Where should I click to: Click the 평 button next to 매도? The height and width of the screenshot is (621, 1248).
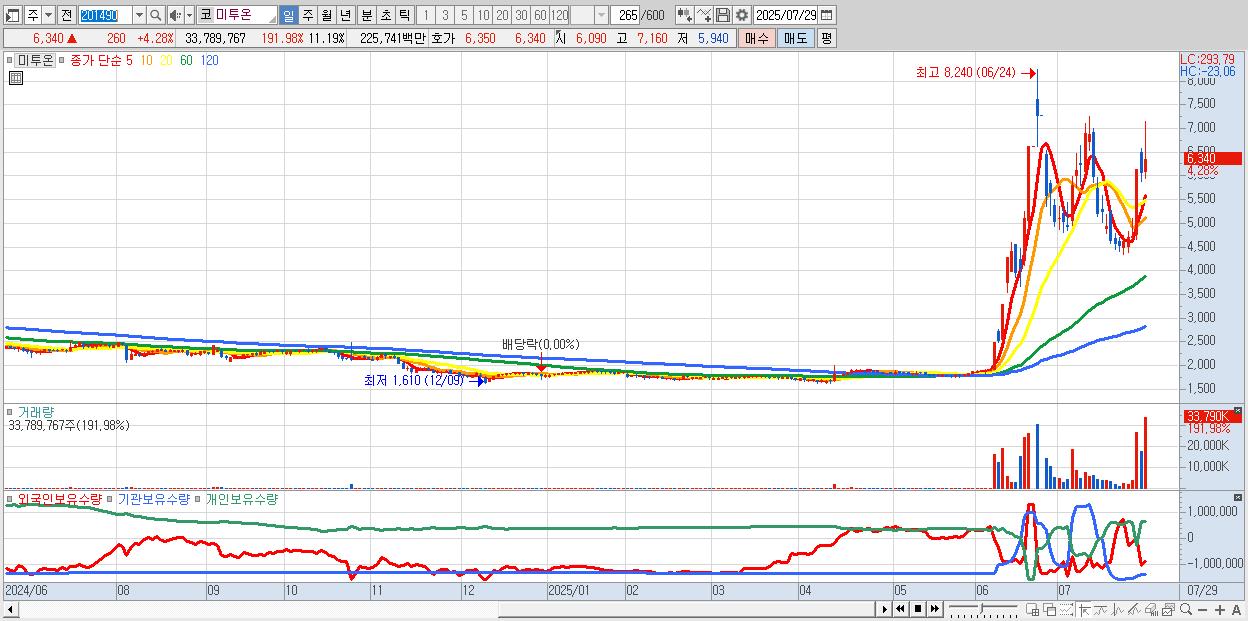tap(826, 38)
